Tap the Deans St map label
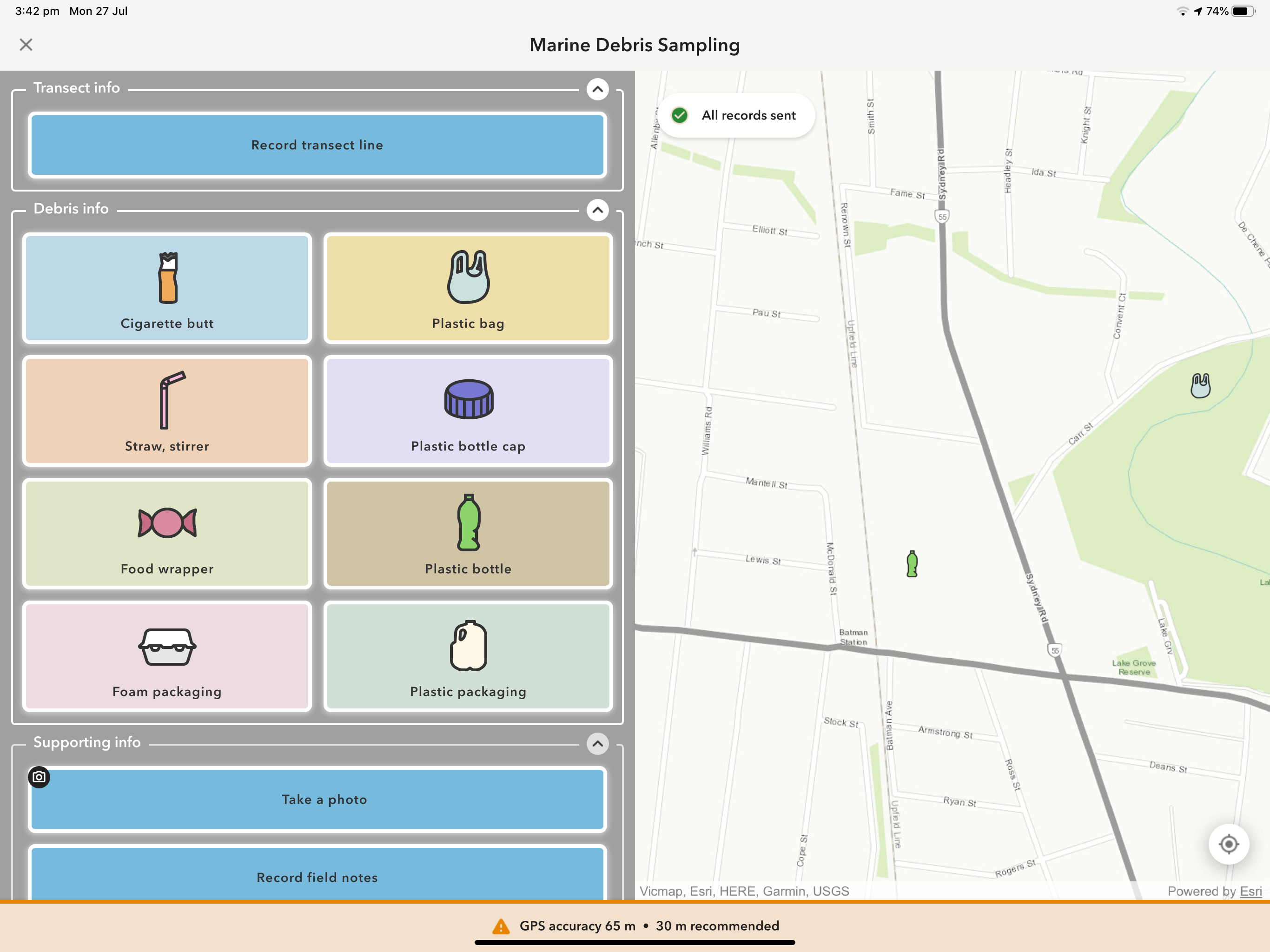 point(1168,767)
